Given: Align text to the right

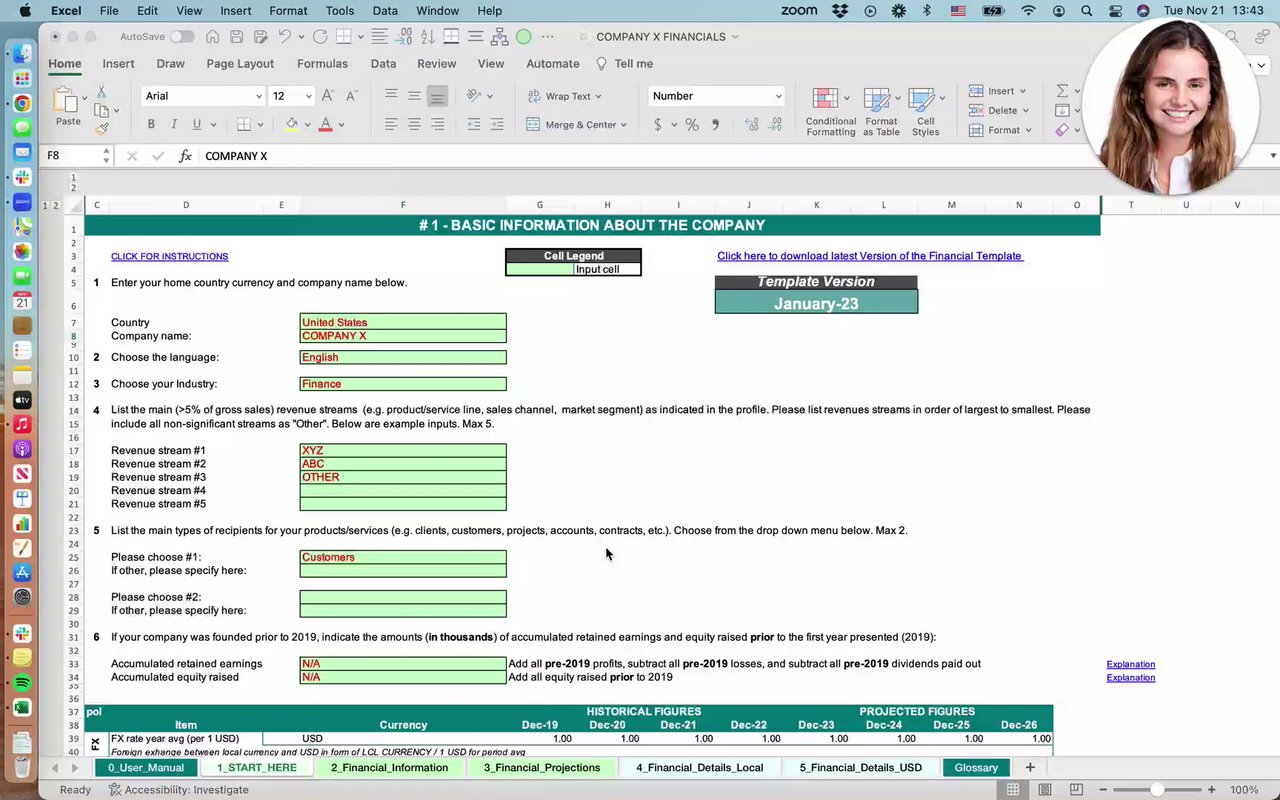Looking at the screenshot, I should click(437, 125).
